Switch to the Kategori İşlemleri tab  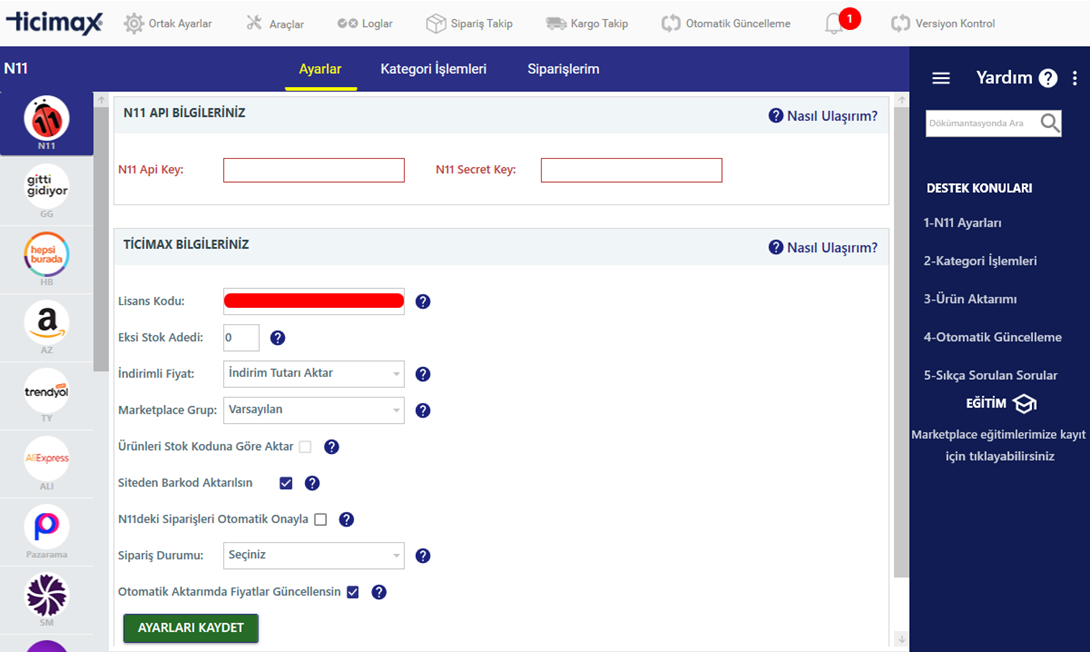tap(433, 69)
